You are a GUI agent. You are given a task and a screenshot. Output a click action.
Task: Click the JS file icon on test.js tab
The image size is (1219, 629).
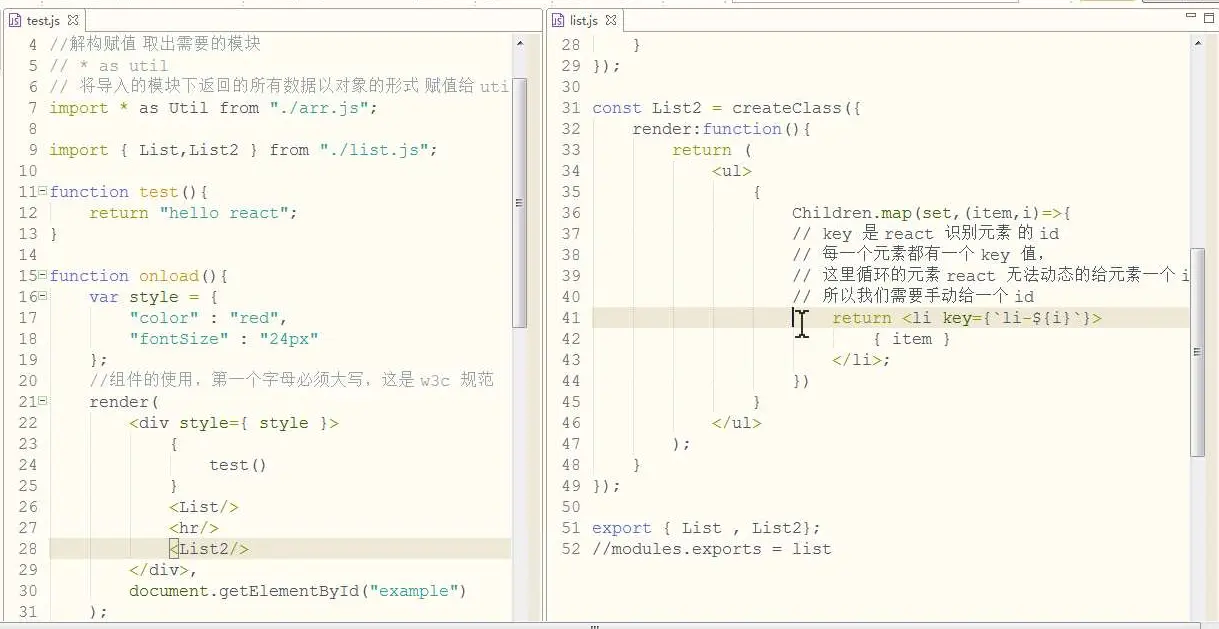tap(15, 20)
